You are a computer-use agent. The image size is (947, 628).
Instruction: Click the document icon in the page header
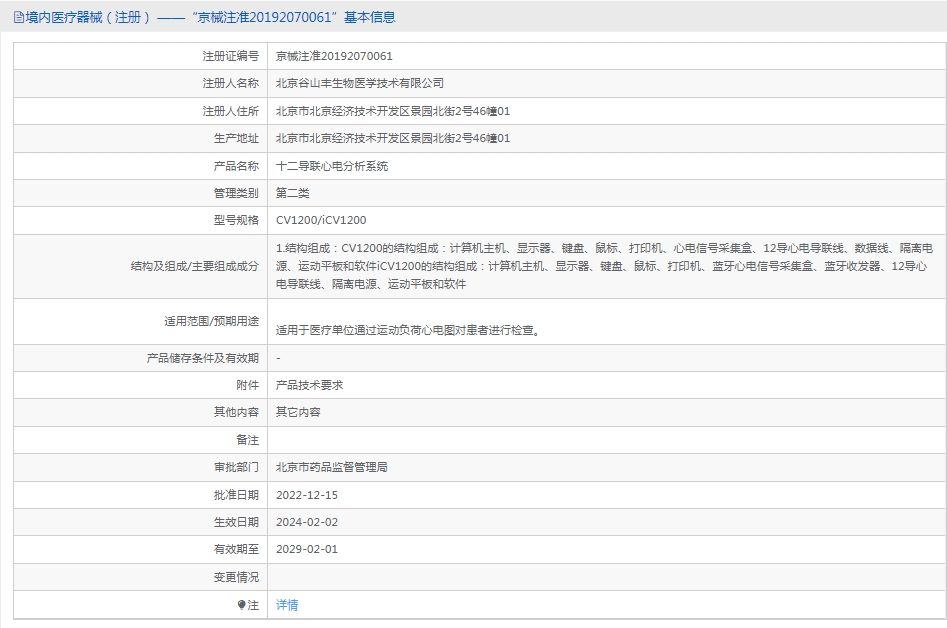pos(19,18)
